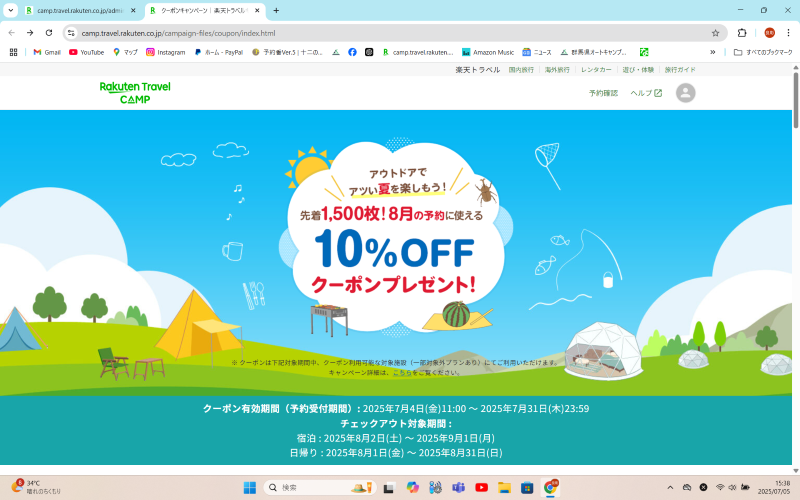
Task: Expand the tab search dropdown arrow
Action: (11, 10)
